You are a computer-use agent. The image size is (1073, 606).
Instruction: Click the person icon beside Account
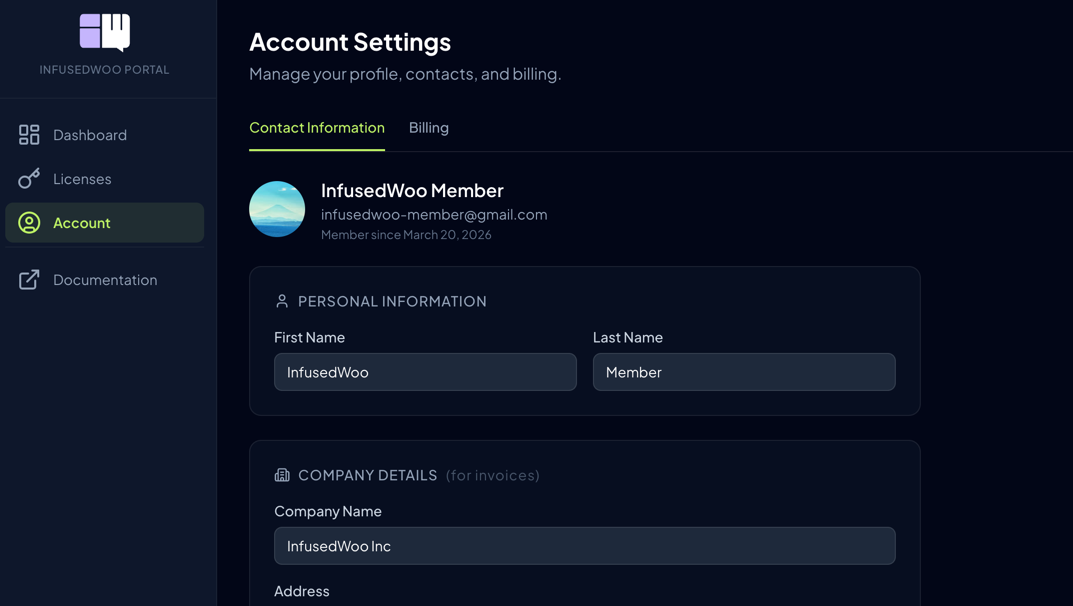coord(28,222)
